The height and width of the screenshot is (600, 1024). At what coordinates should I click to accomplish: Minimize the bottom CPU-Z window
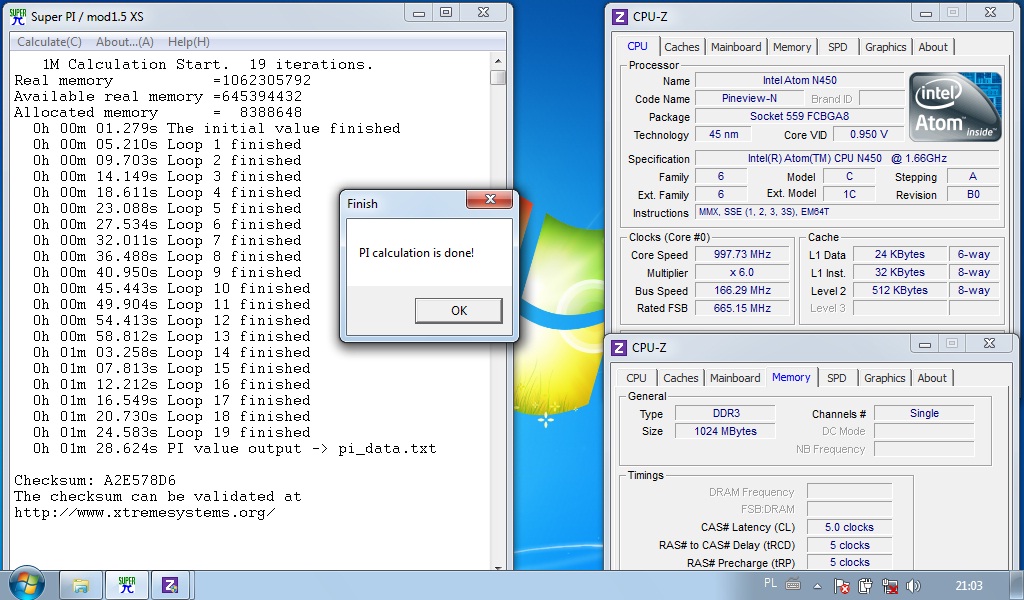click(x=925, y=344)
